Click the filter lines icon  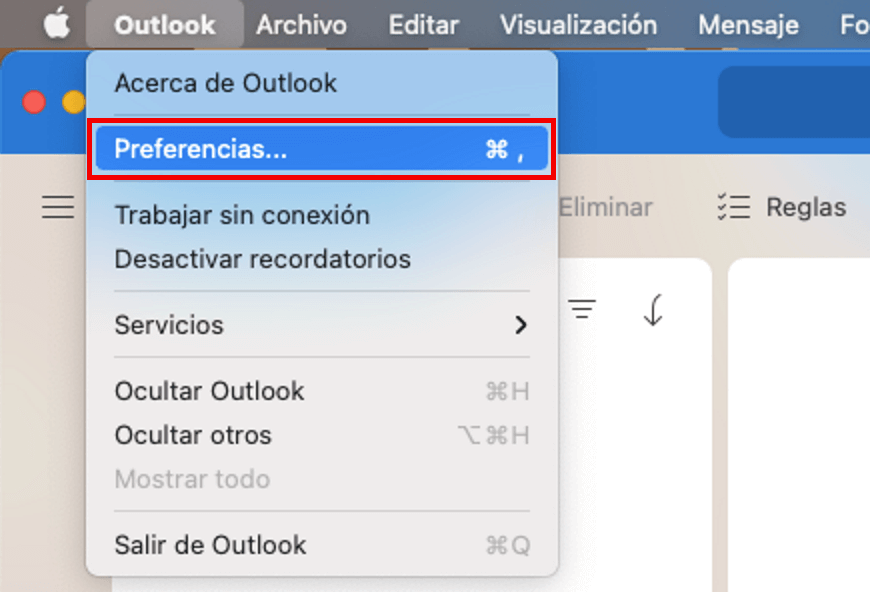coord(581,308)
